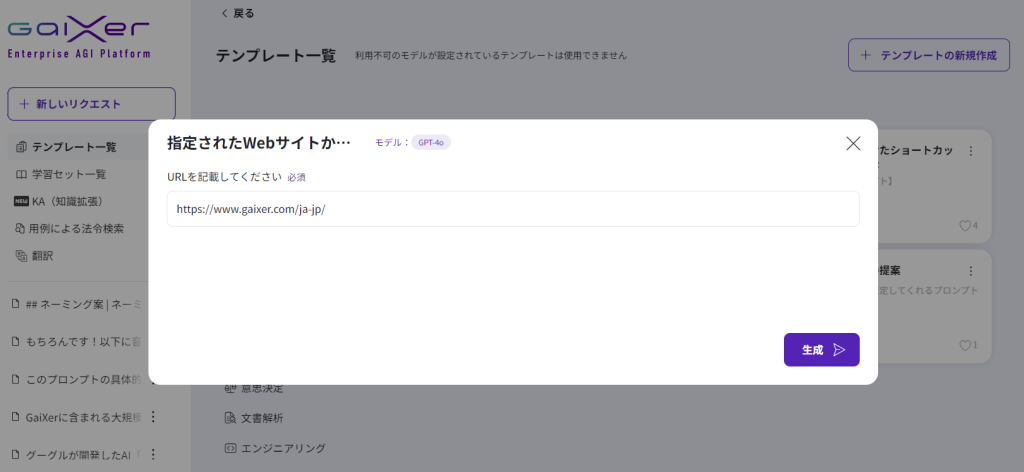Open options menu for グーグルが開発したAI history
The height and width of the screenshot is (472, 1024).
pos(153,454)
